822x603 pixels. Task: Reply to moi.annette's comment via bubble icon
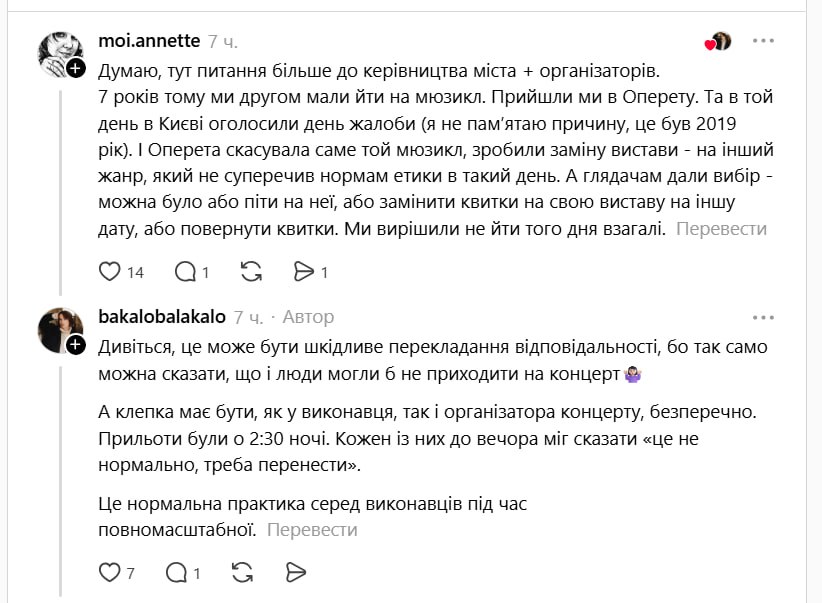pyautogui.click(x=185, y=271)
